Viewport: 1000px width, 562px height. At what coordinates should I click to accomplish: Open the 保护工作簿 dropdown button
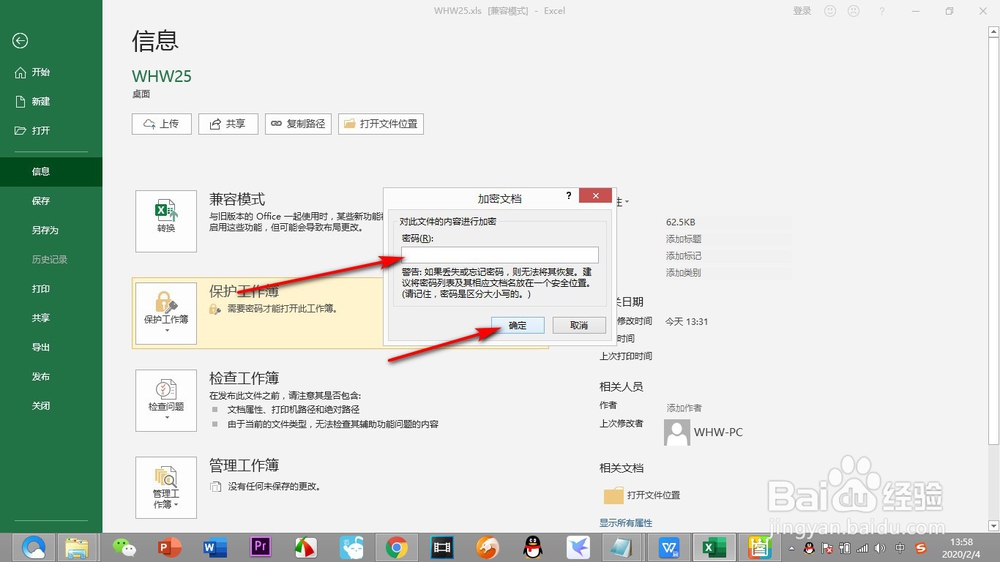point(166,313)
